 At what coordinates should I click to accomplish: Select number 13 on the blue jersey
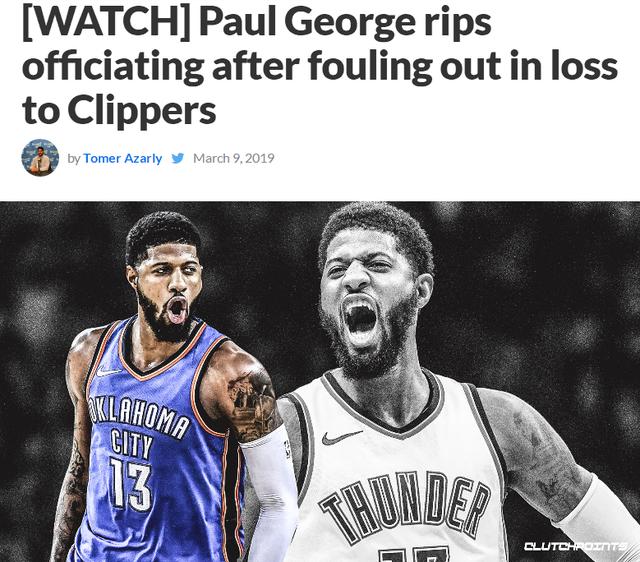point(131,484)
